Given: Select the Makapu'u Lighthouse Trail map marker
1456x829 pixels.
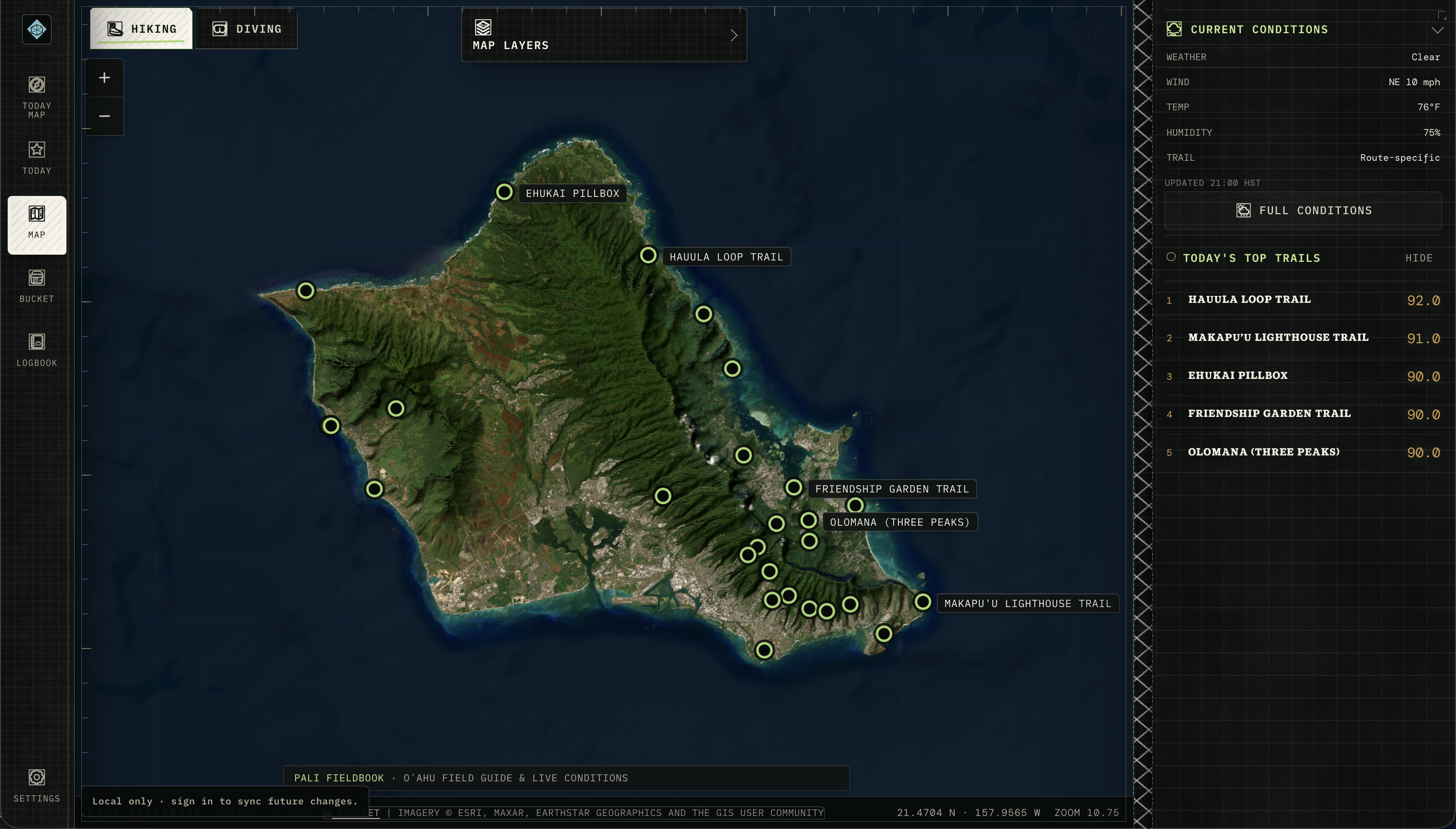Looking at the screenshot, I should tap(923, 602).
